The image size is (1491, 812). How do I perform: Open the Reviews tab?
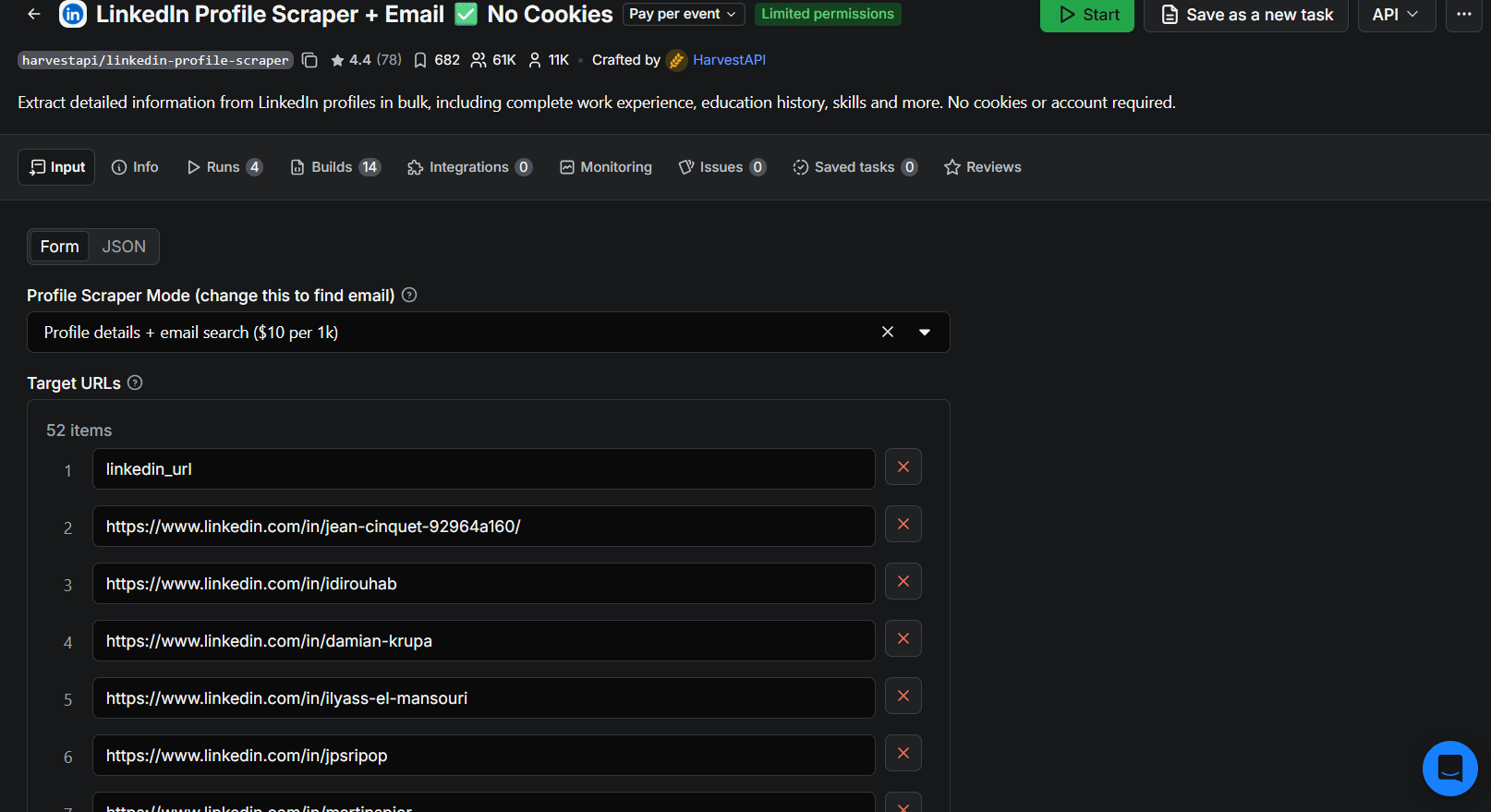tap(983, 167)
